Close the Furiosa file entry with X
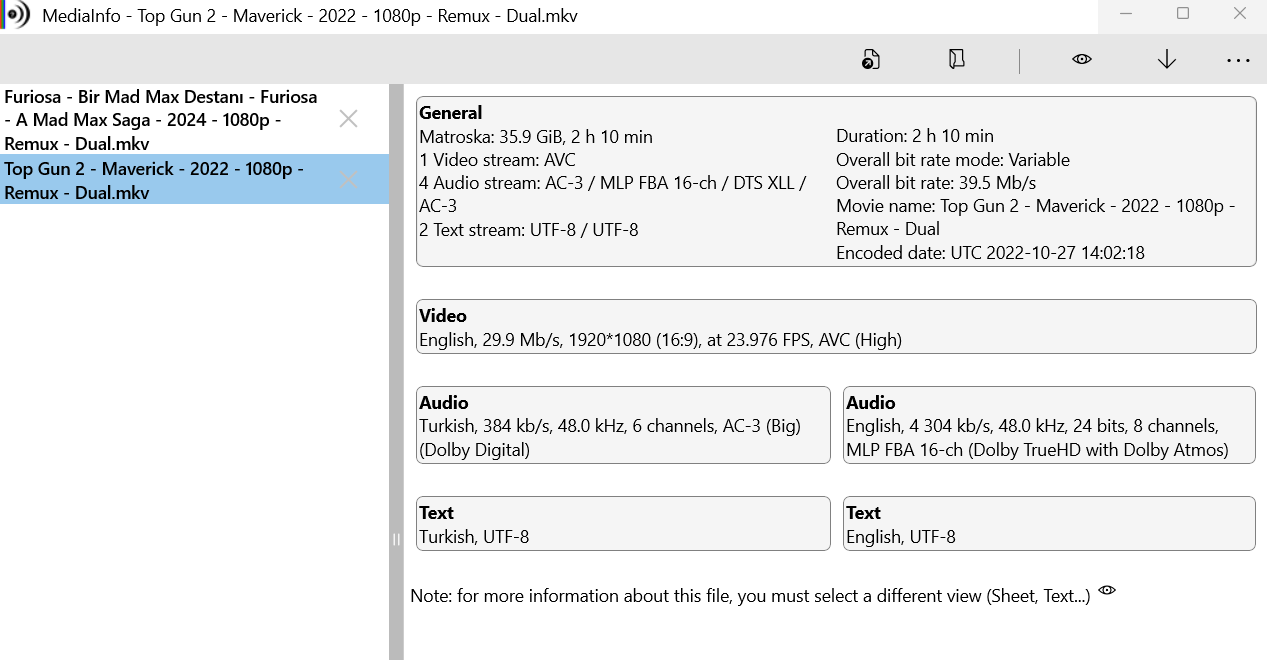The height and width of the screenshot is (660, 1267). coord(348,119)
